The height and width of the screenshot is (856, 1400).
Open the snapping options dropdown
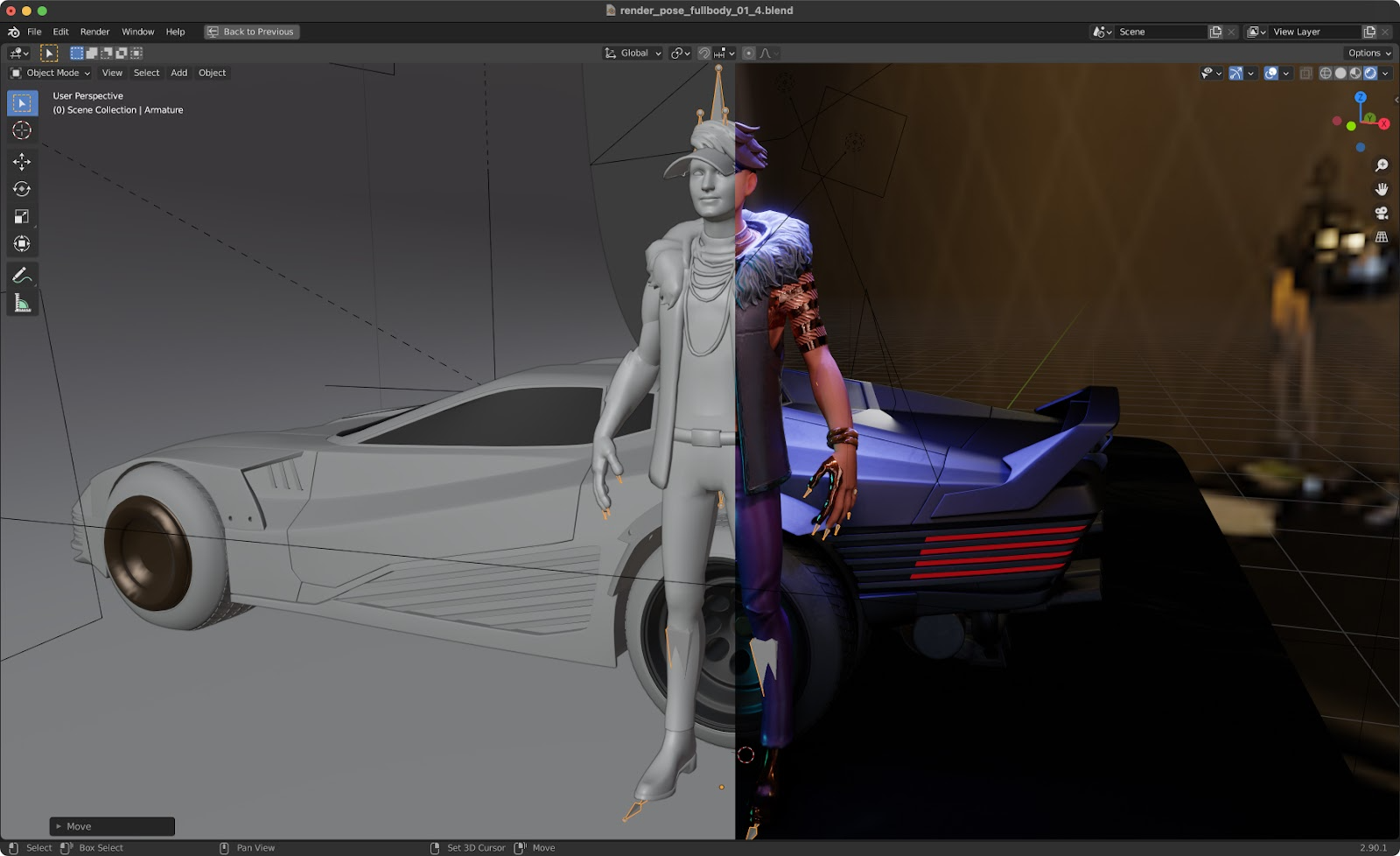pyautogui.click(x=725, y=53)
